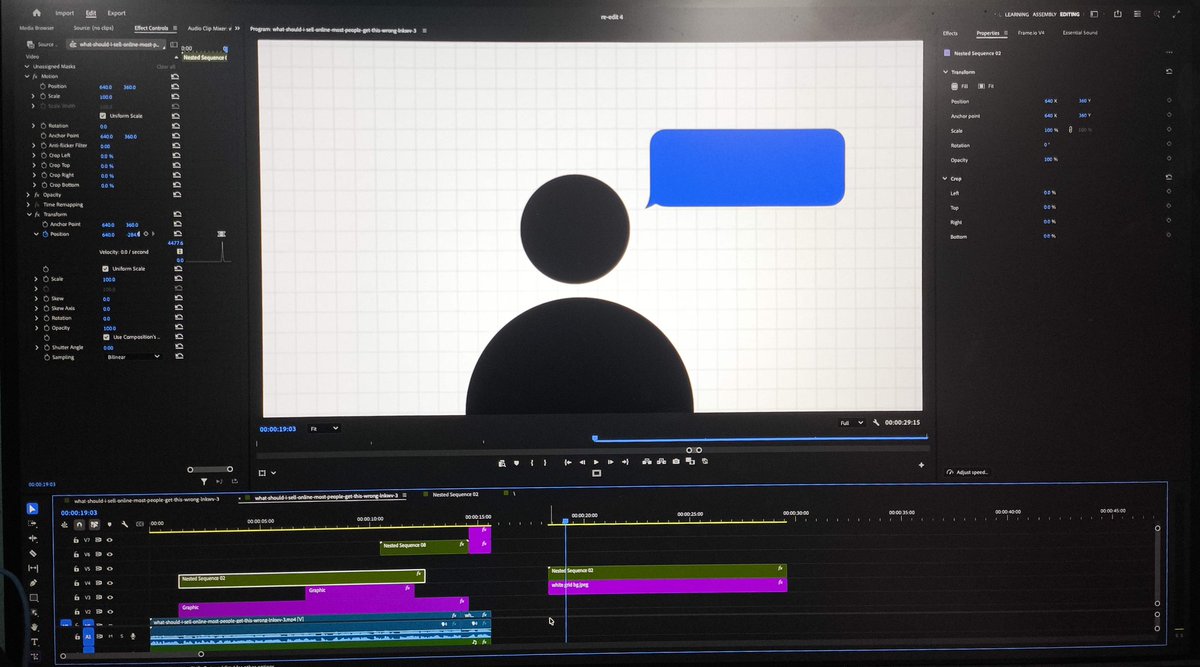Click Scale value field in Properties panel
Viewport: 1200px width, 667px height.
(x=1050, y=130)
